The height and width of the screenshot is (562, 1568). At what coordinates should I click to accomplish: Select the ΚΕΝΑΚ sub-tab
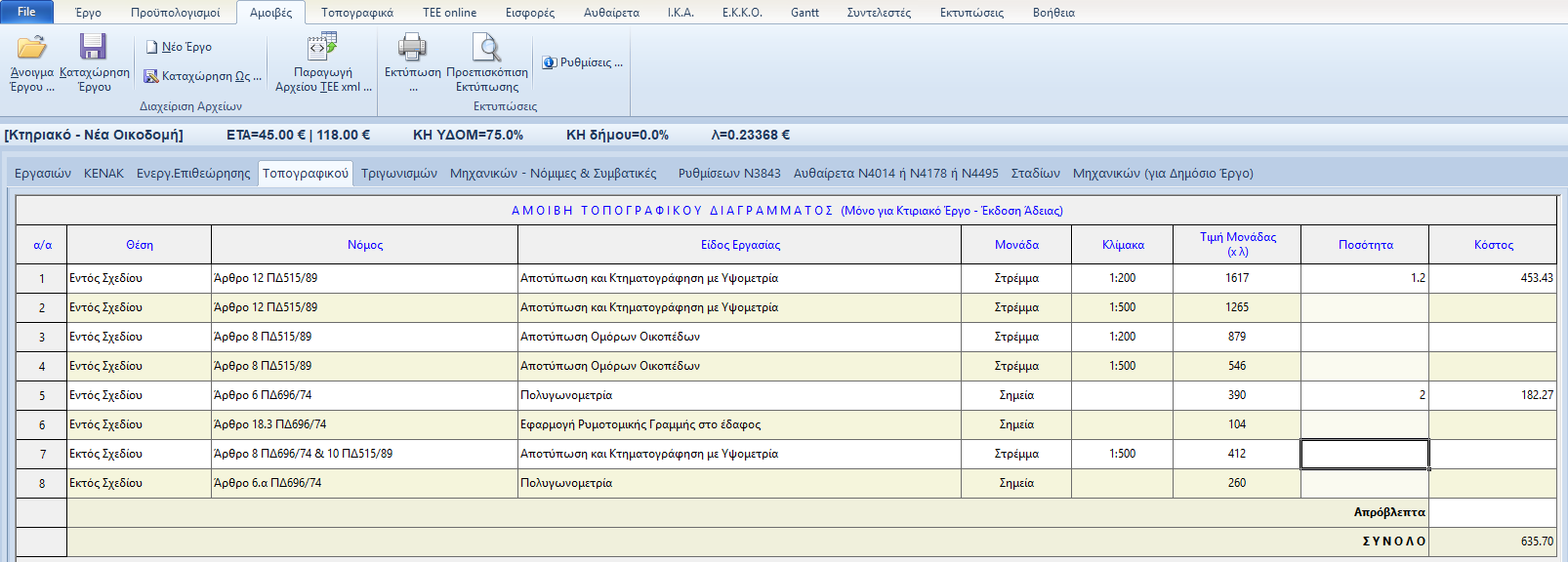[103, 174]
